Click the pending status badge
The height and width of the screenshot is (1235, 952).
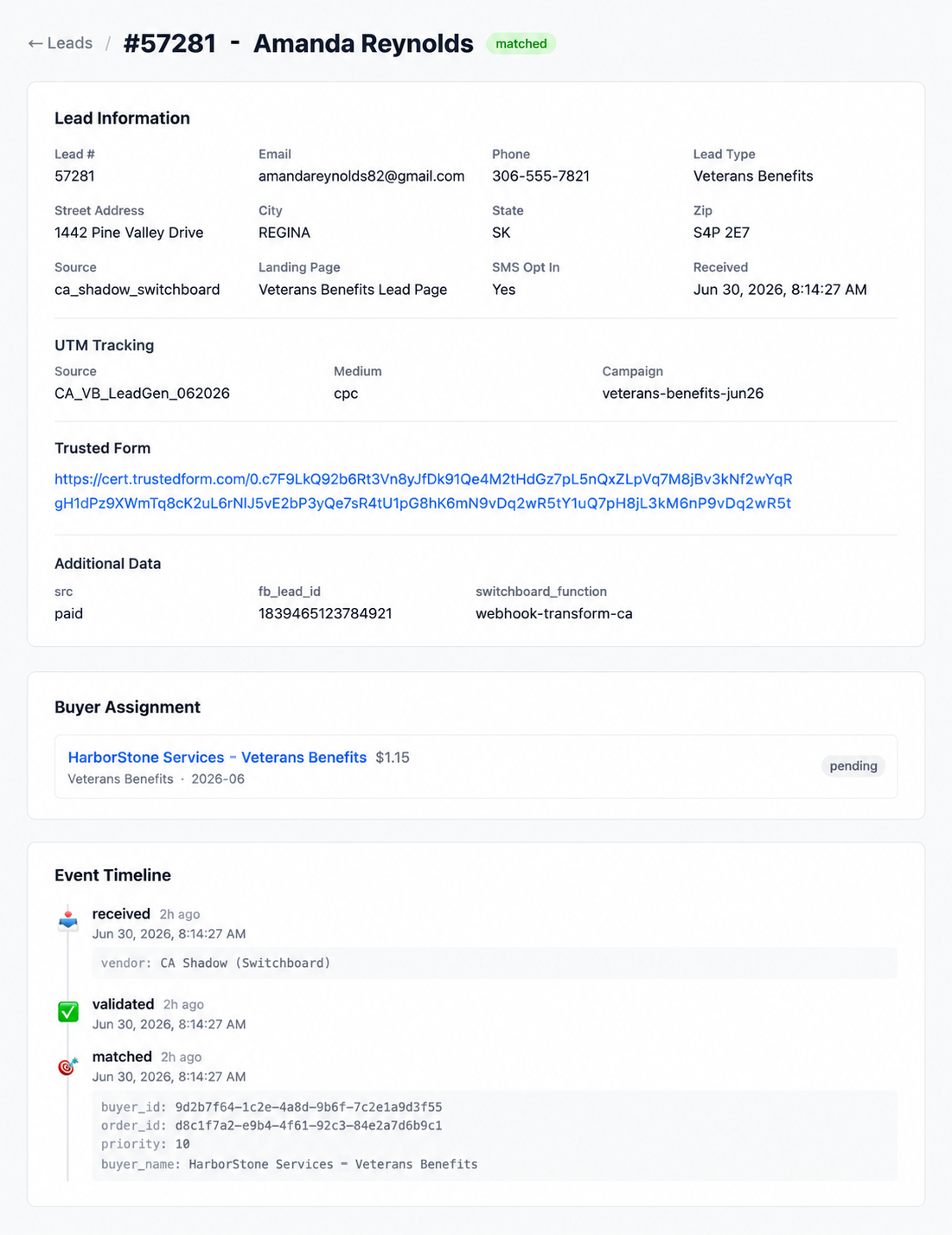click(x=853, y=766)
